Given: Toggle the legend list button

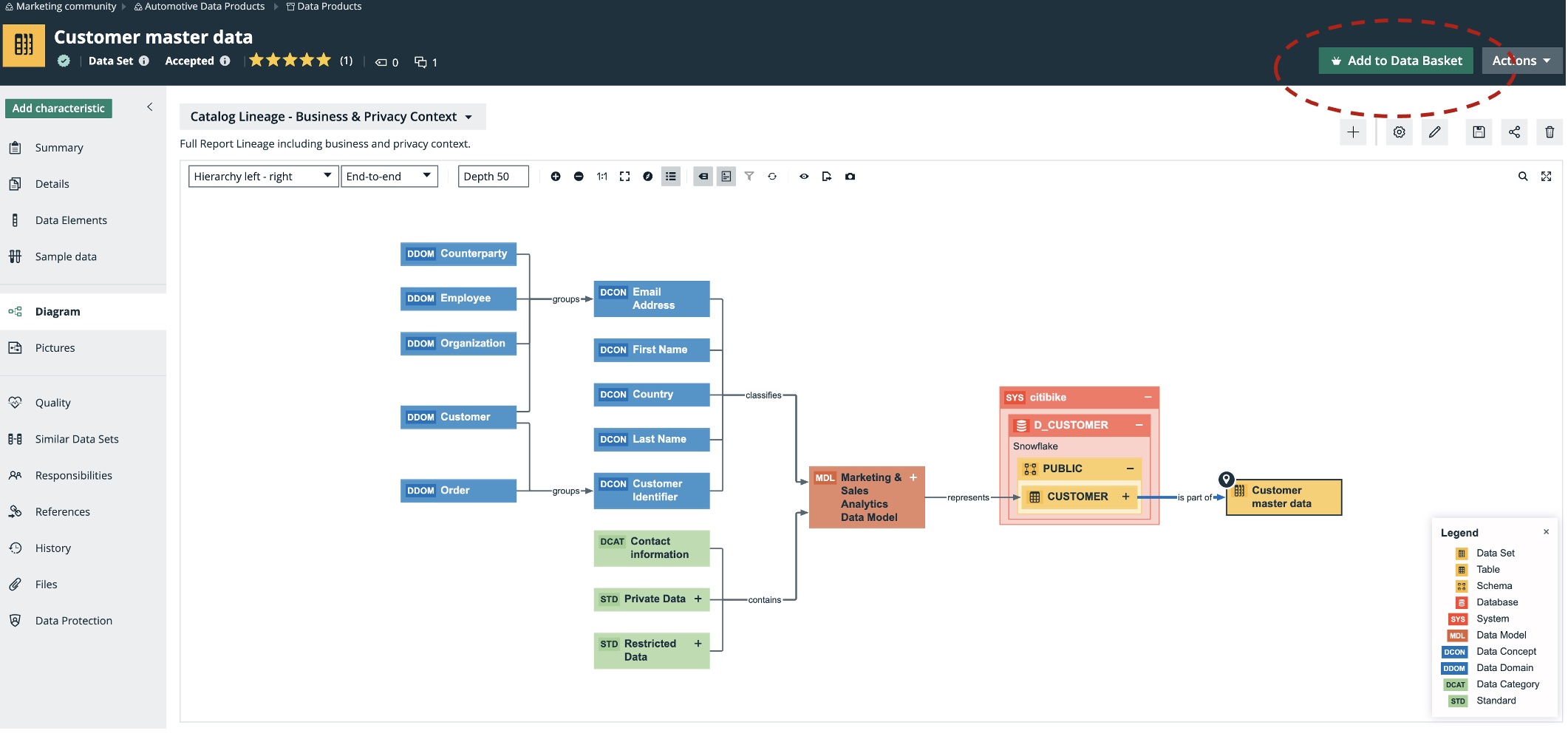Looking at the screenshot, I should tap(671, 177).
